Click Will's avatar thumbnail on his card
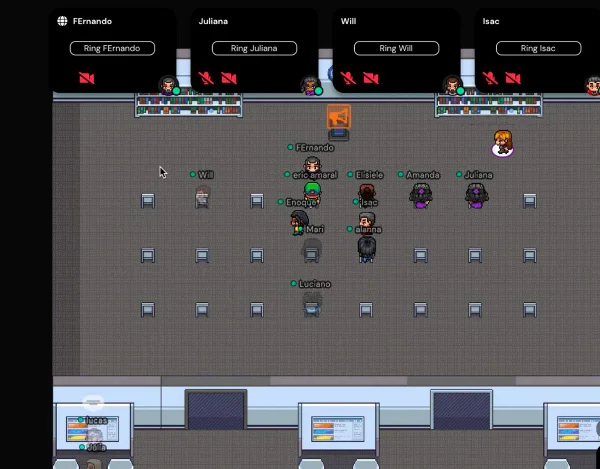This screenshot has height=469, width=600. coord(453,86)
